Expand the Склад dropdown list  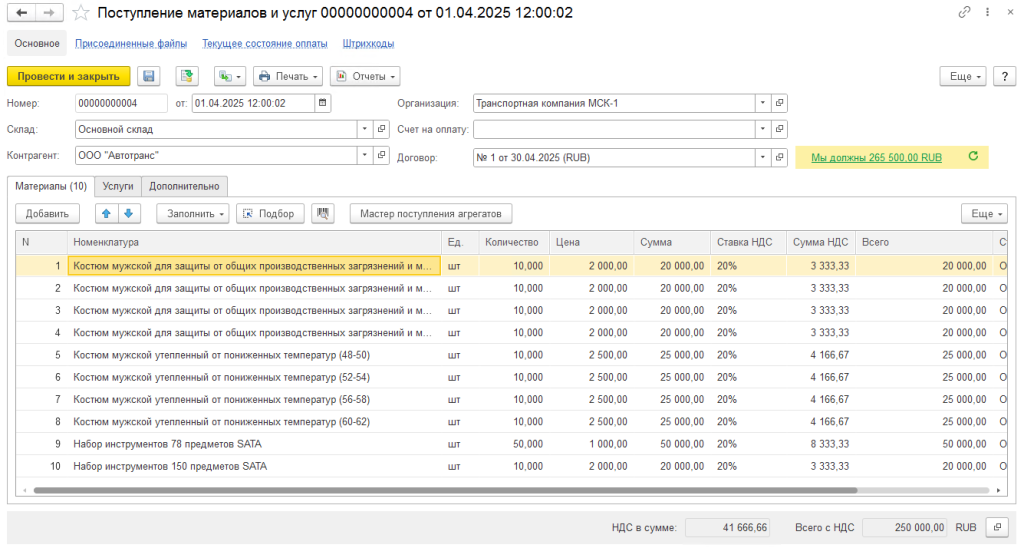[x=364, y=129]
